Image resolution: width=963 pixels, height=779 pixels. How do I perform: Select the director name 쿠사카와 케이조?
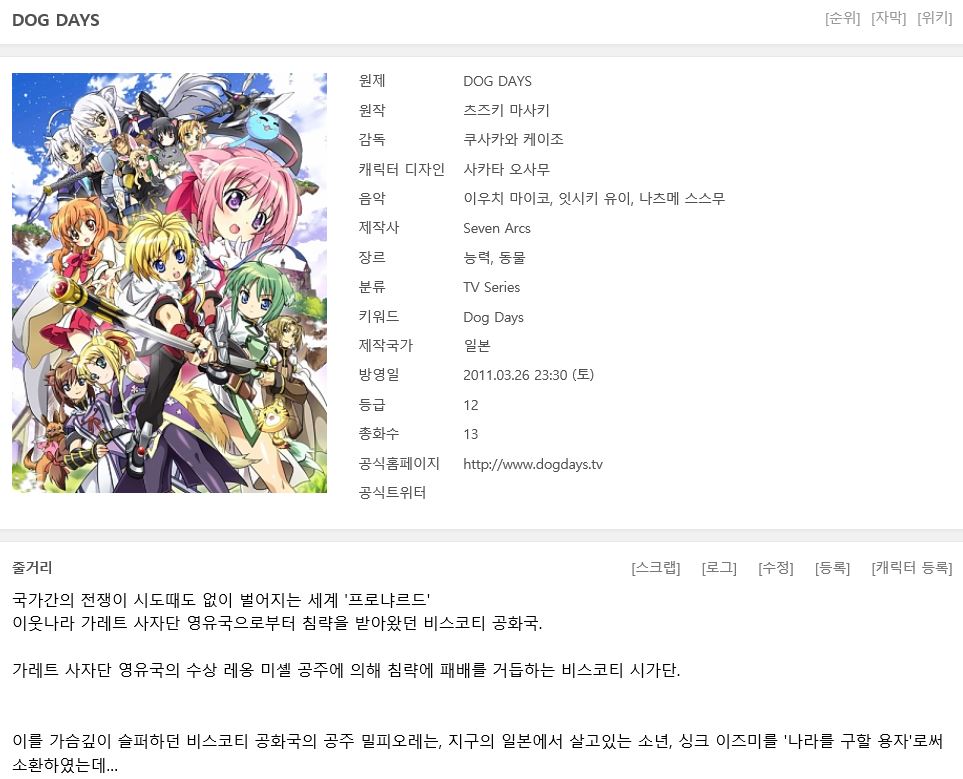point(513,139)
